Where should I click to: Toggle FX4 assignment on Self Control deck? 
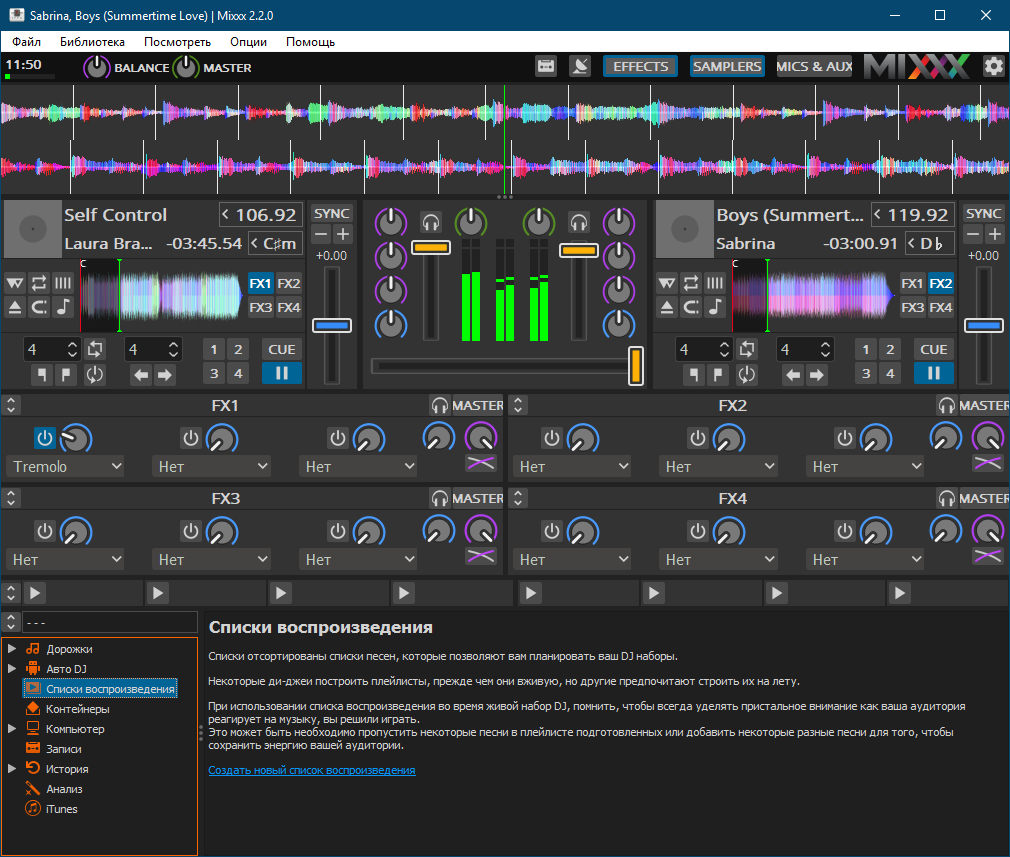coord(289,307)
